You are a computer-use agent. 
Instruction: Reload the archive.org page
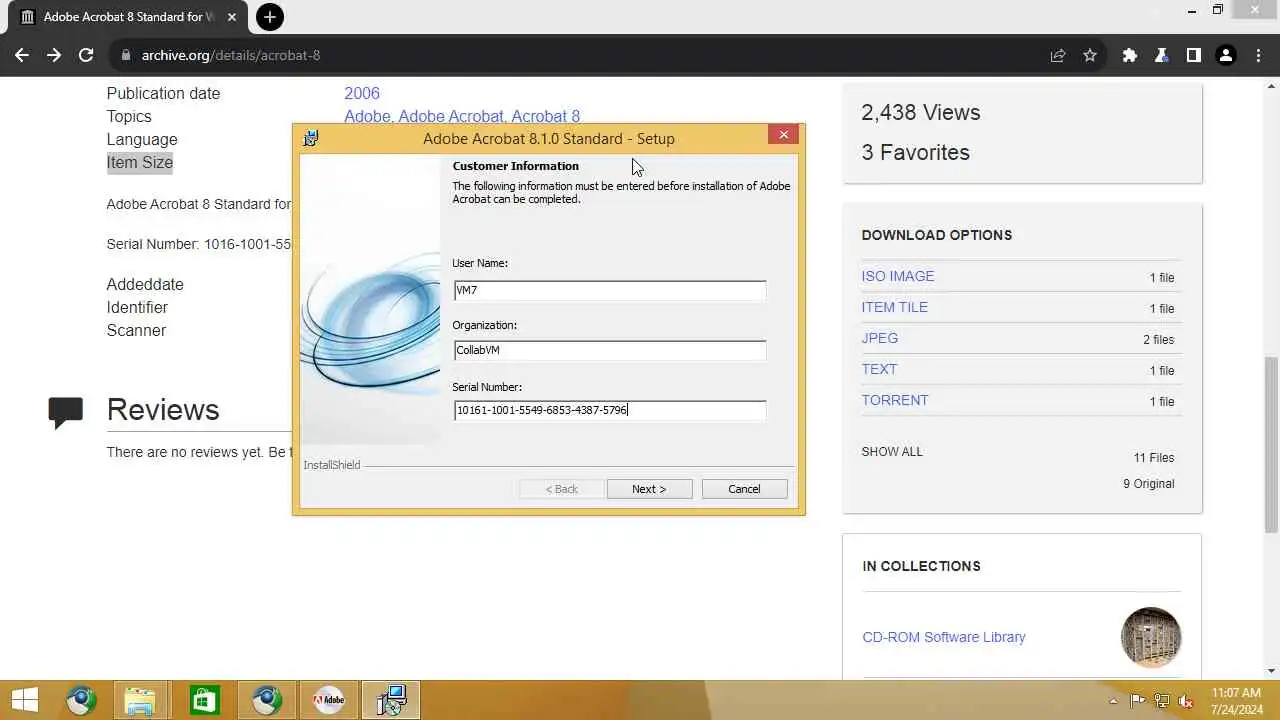(86, 55)
